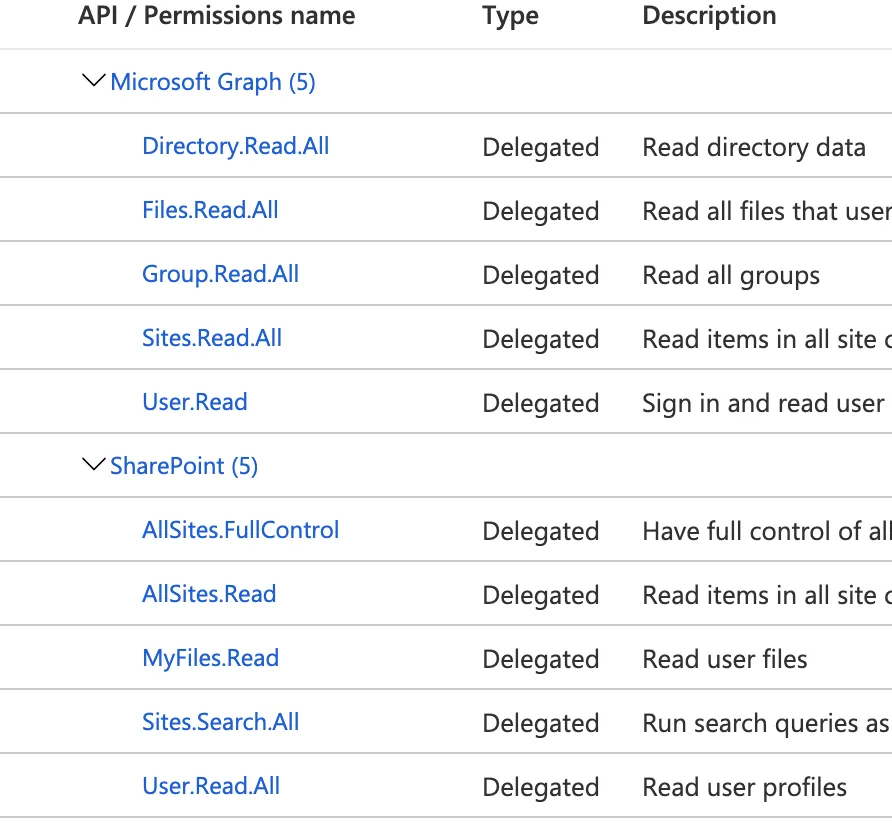
Task: Click the 'Read user profiles' description
Action: pos(744,788)
